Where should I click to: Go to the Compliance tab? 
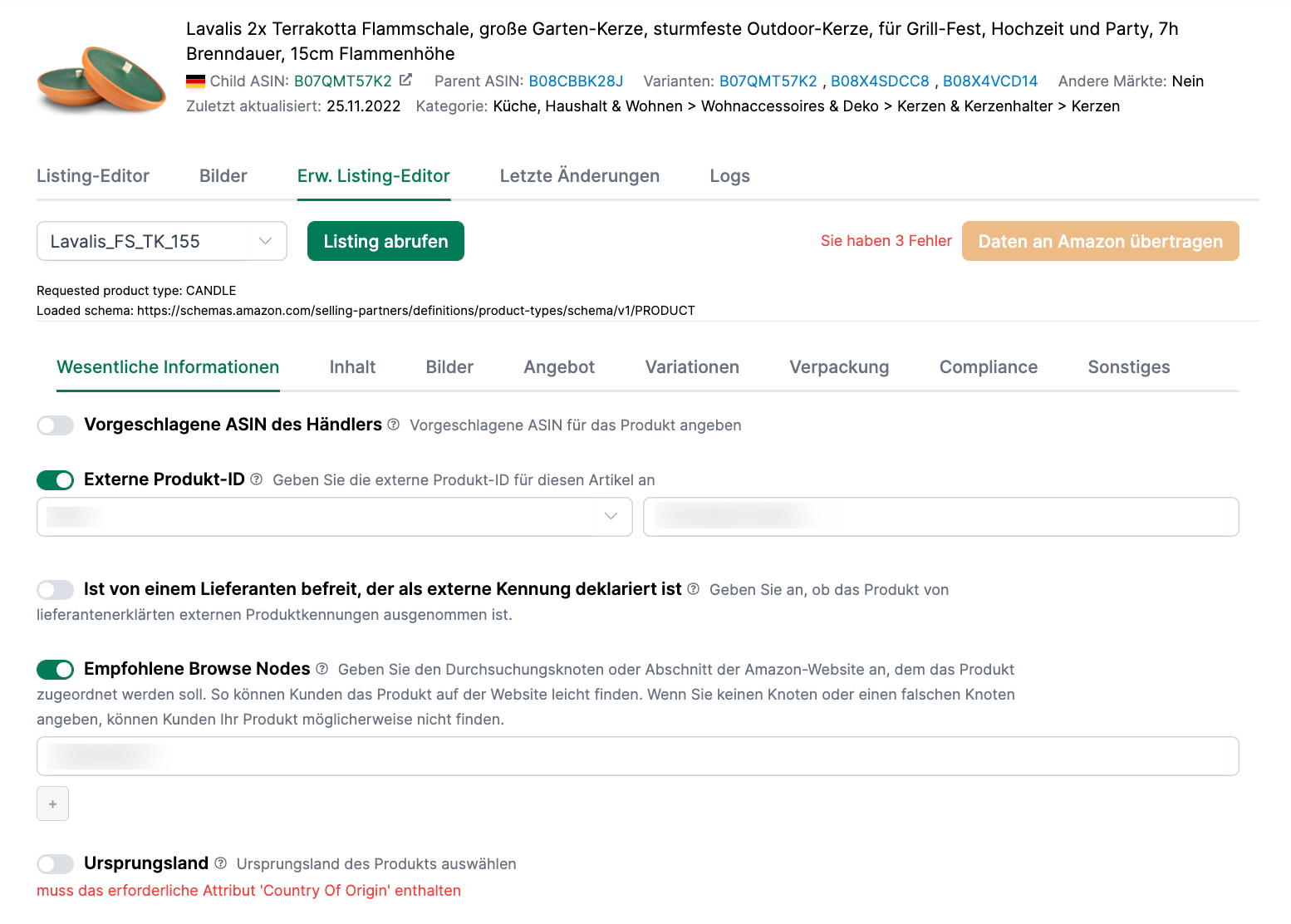989,367
